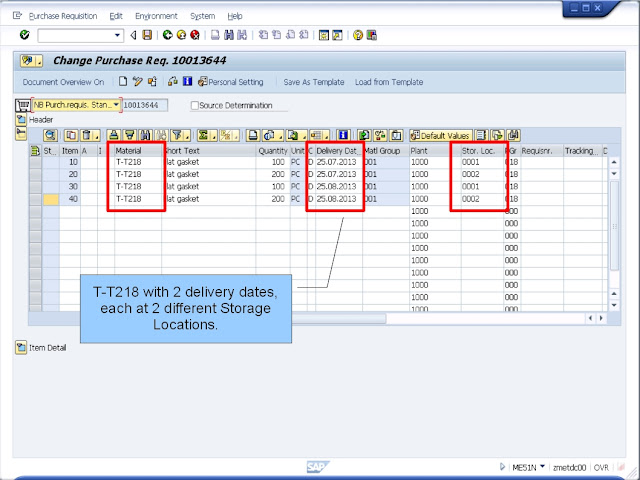Viewport: 640px width, 480px height.
Task: Click the status bar expand triangle
Action: click(502, 467)
